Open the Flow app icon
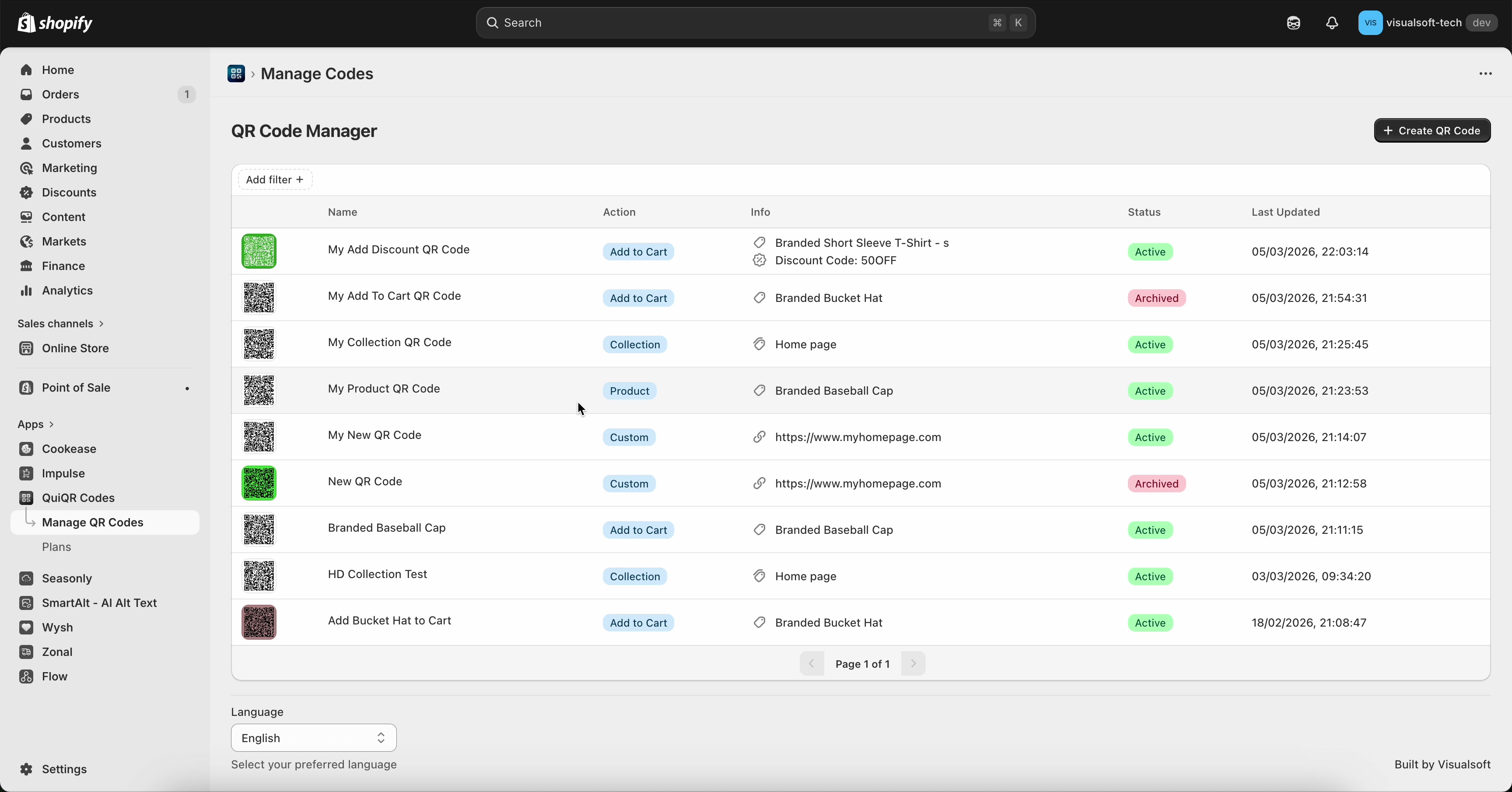1512x792 pixels. point(27,676)
